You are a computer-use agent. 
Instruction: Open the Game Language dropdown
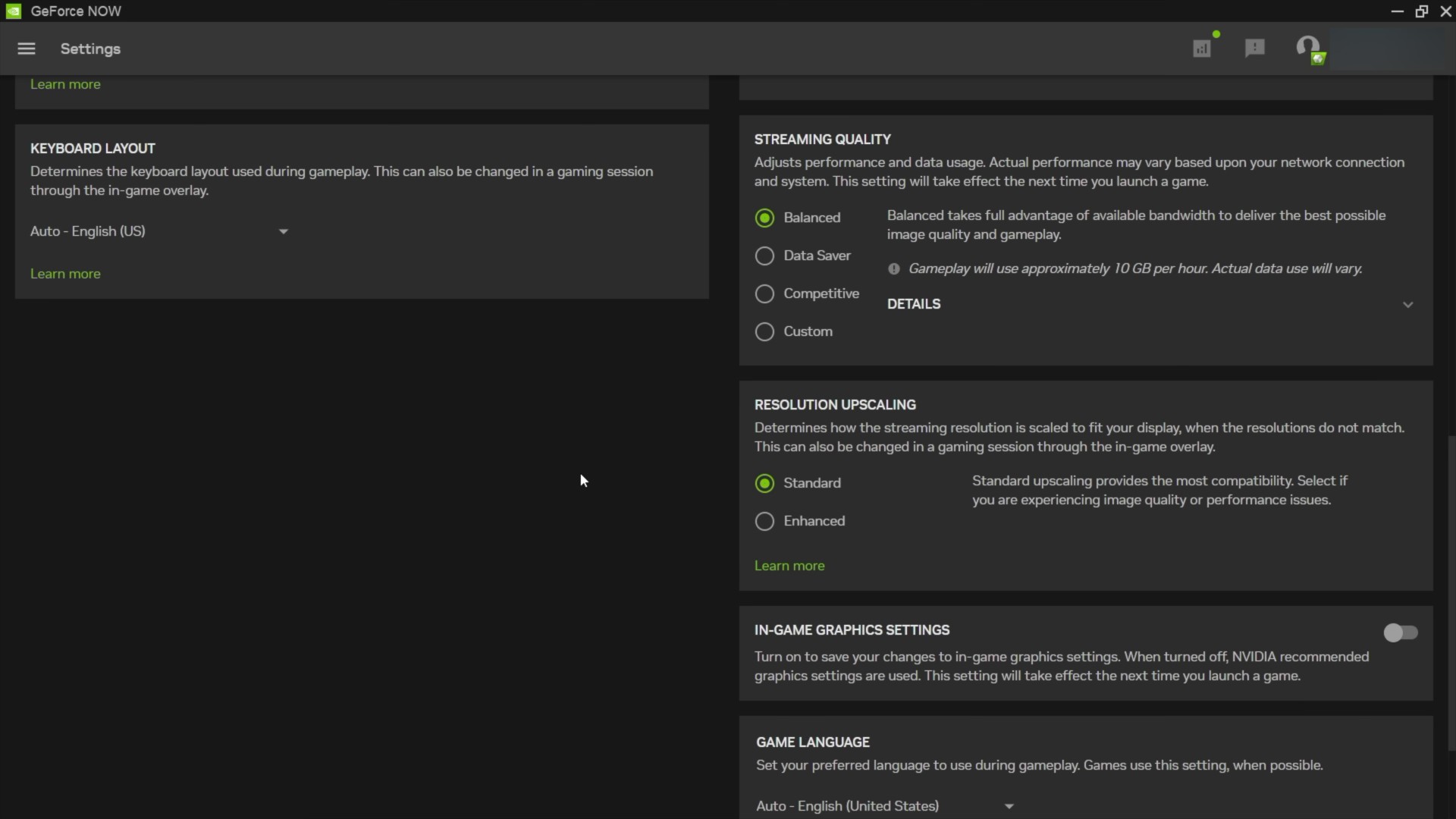(x=884, y=806)
